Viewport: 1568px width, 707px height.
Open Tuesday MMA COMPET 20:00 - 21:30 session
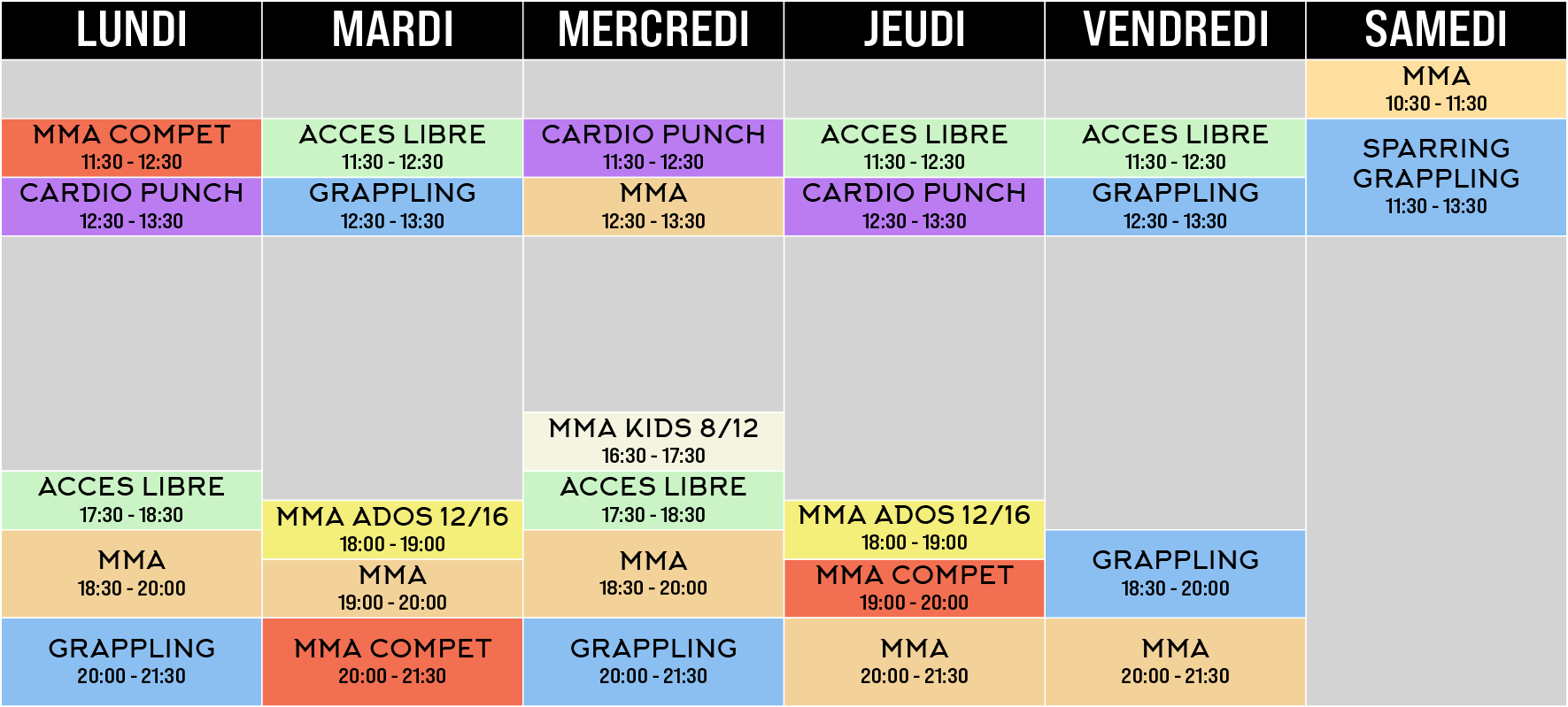(392, 661)
